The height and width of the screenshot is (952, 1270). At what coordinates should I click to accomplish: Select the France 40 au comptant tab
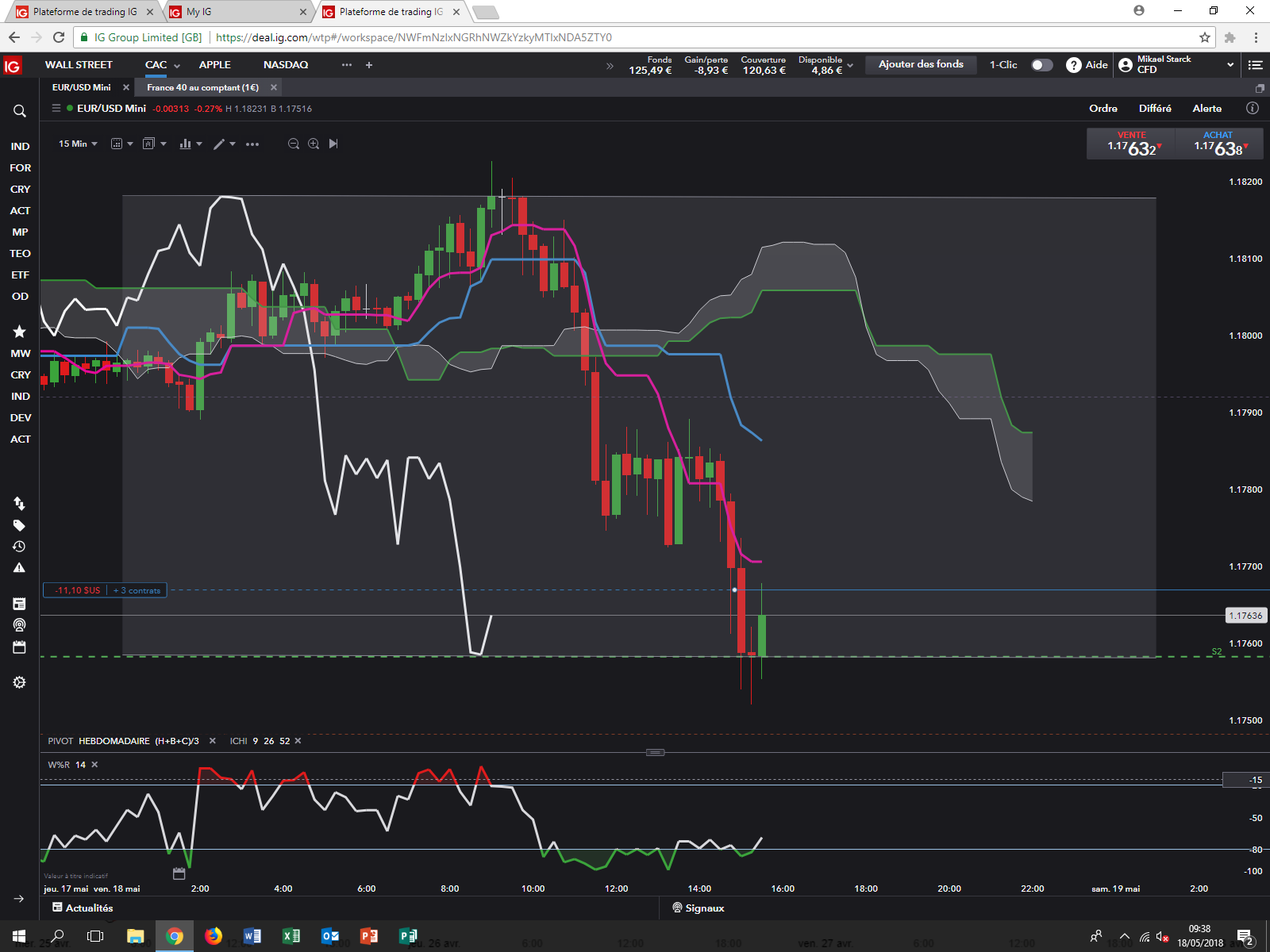pos(202,87)
